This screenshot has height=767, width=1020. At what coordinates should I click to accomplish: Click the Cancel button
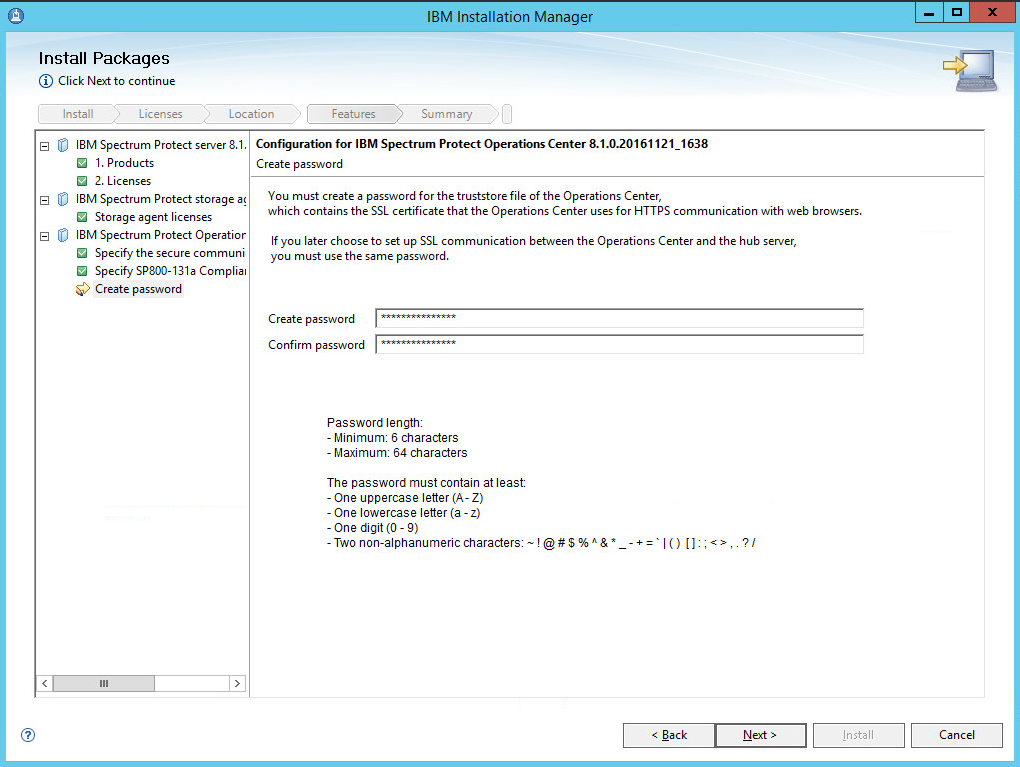956,735
